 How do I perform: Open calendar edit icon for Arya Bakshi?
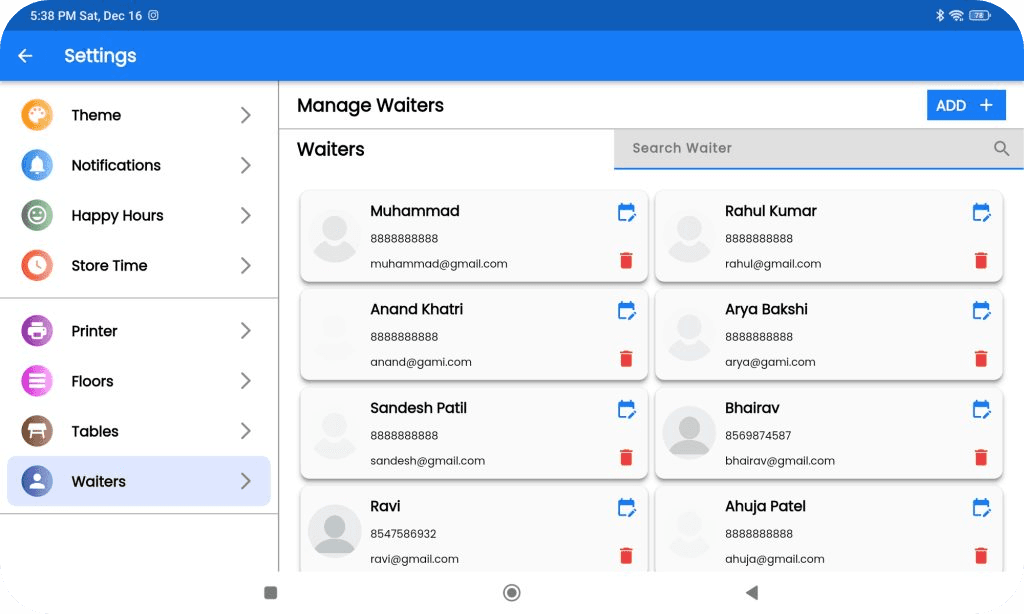(981, 310)
